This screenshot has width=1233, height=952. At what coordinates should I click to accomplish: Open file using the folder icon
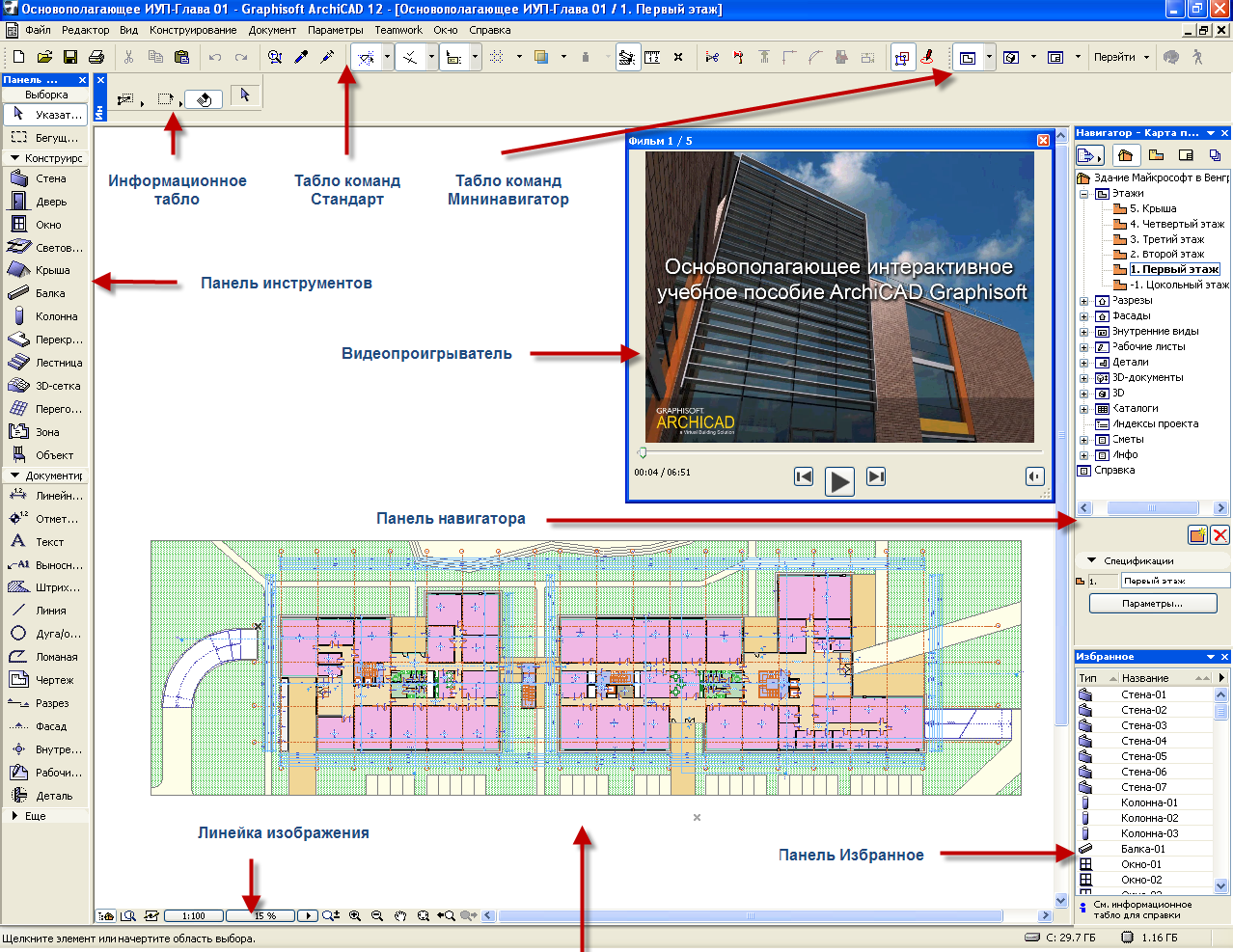click(43, 57)
